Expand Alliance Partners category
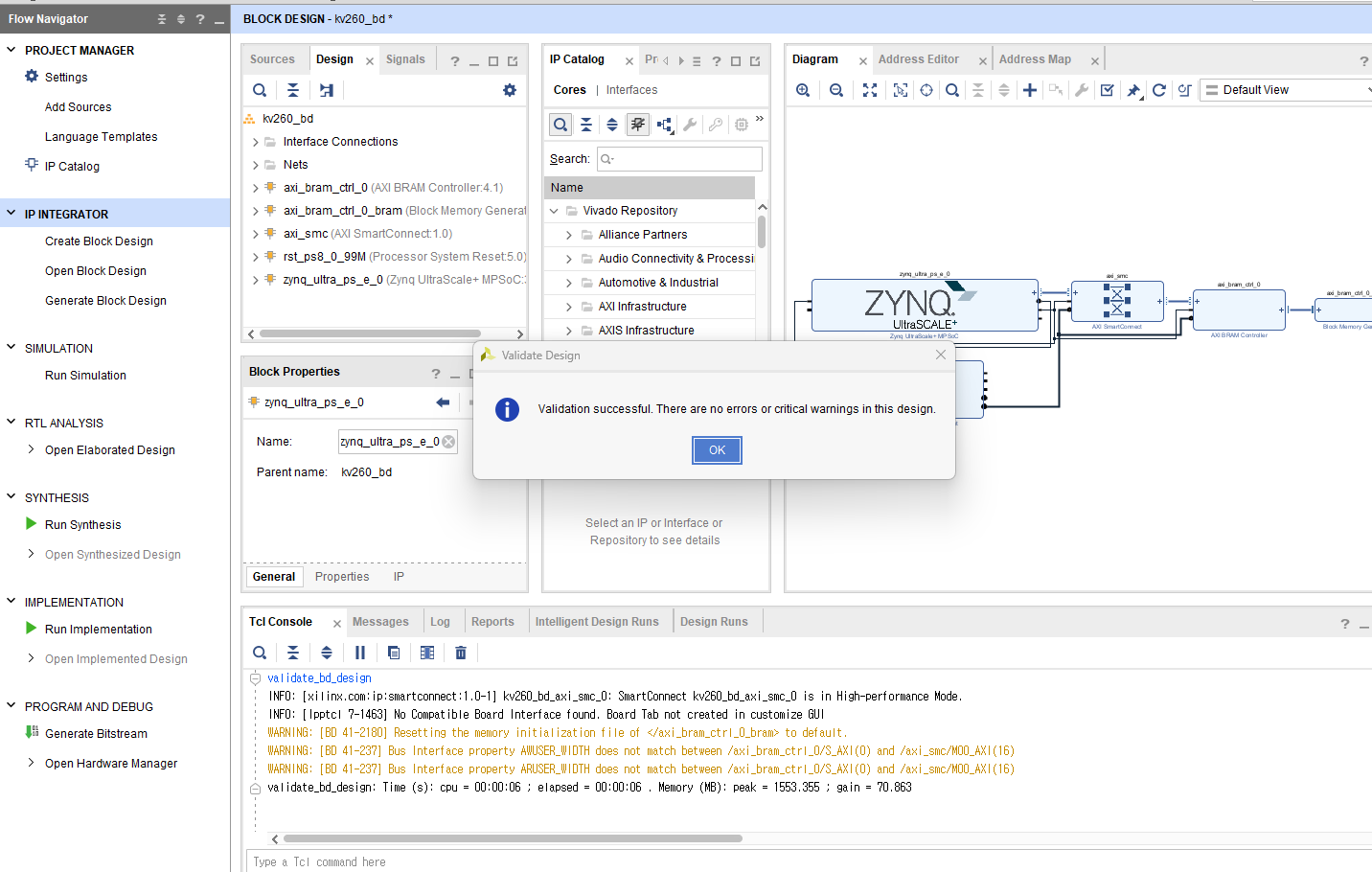1372x872 pixels. coord(569,235)
